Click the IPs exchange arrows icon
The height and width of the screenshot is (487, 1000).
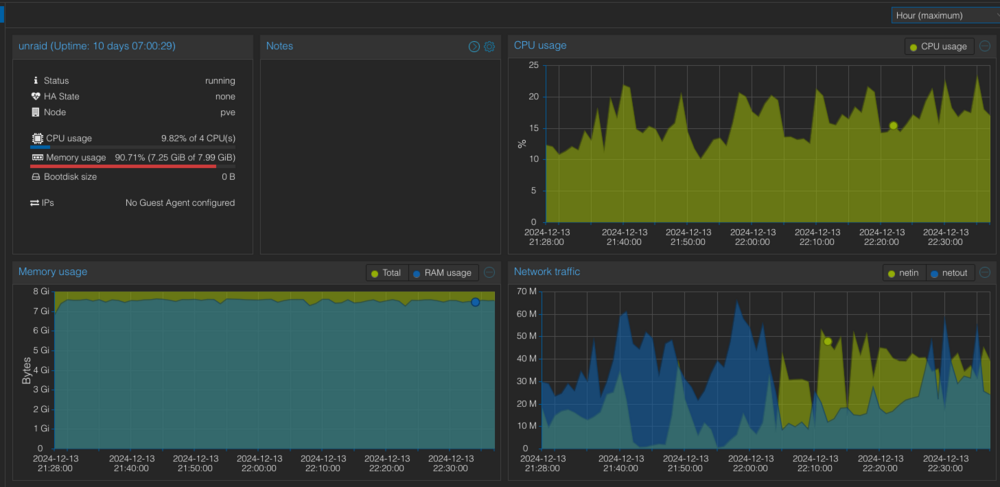(x=34, y=203)
